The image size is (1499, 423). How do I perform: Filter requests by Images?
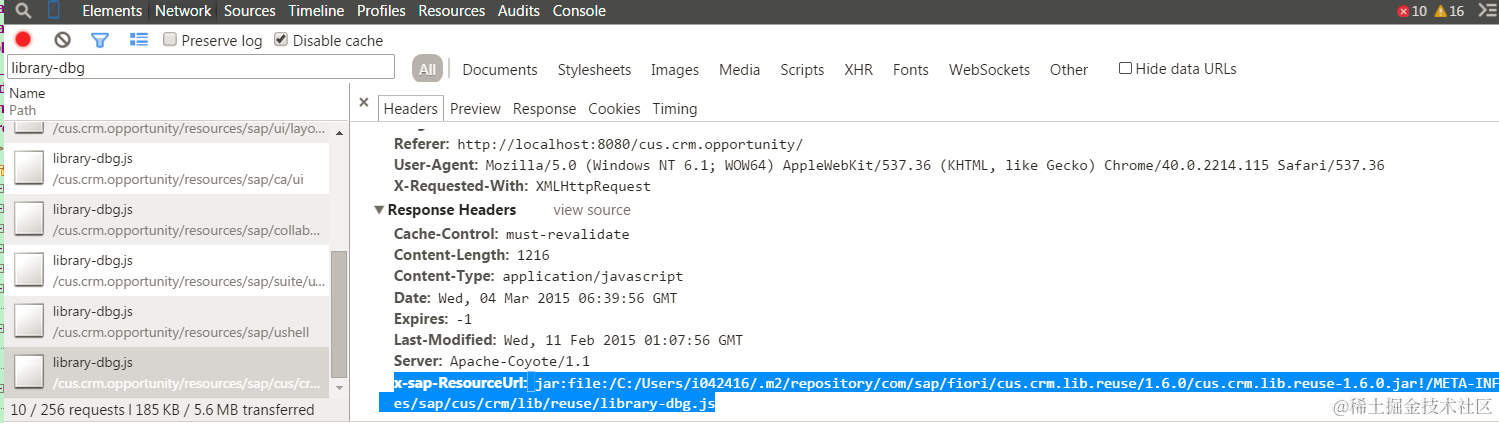(x=675, y=69)
